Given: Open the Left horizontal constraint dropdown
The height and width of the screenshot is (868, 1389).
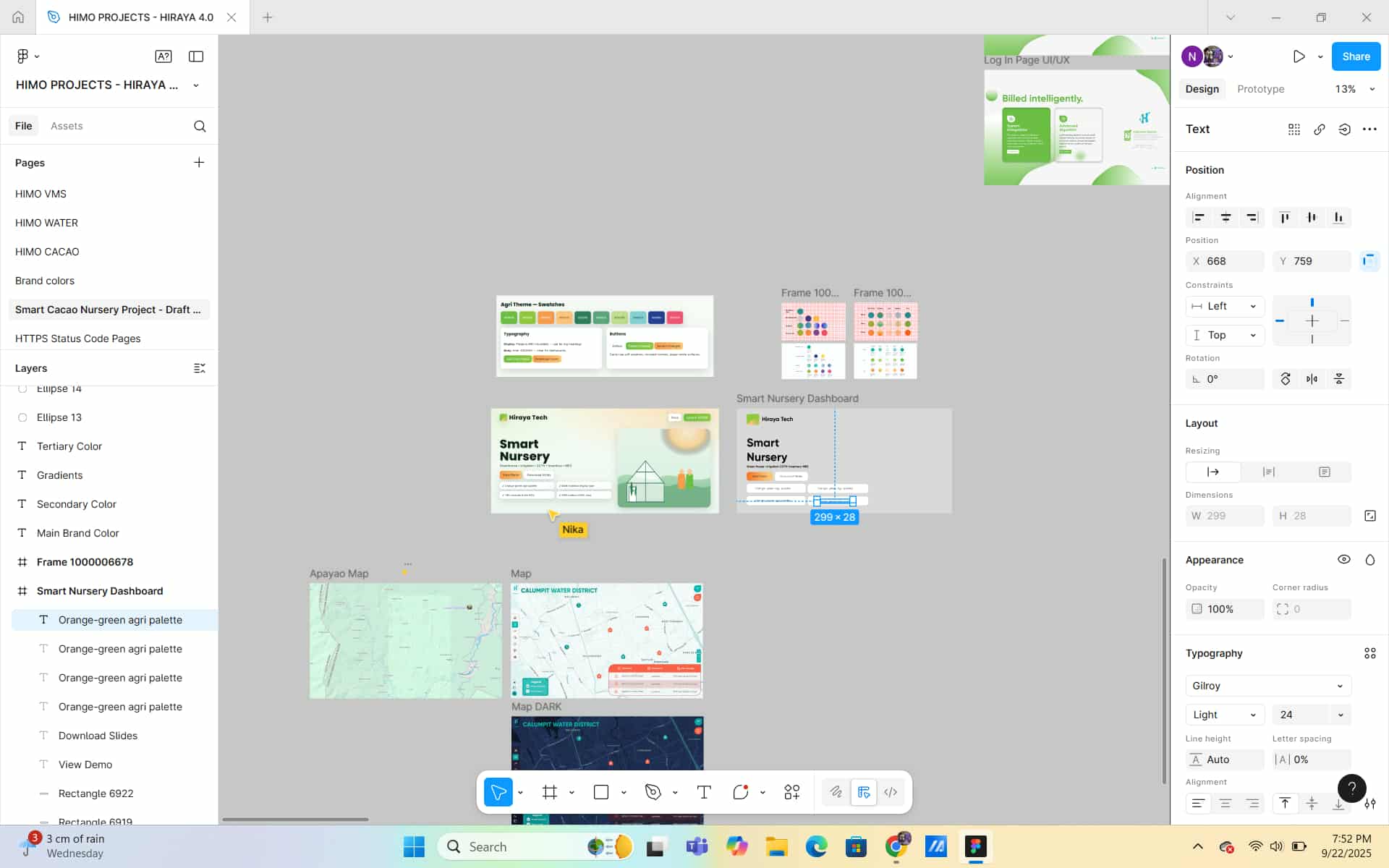Looking at the screenshot, I should (x=1225, y=306).
